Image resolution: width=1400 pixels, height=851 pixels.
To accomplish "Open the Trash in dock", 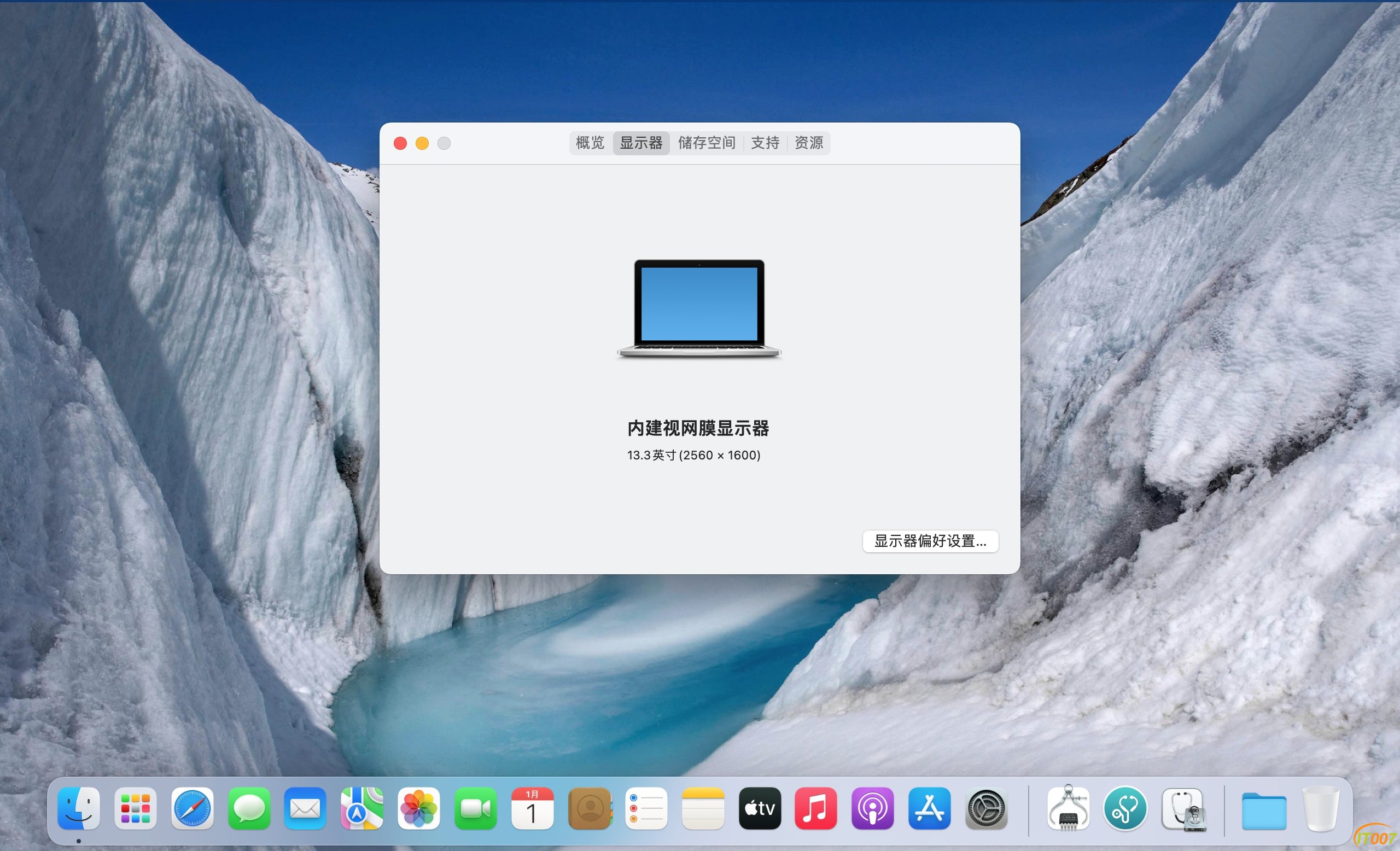I will tap(1321, 808).
